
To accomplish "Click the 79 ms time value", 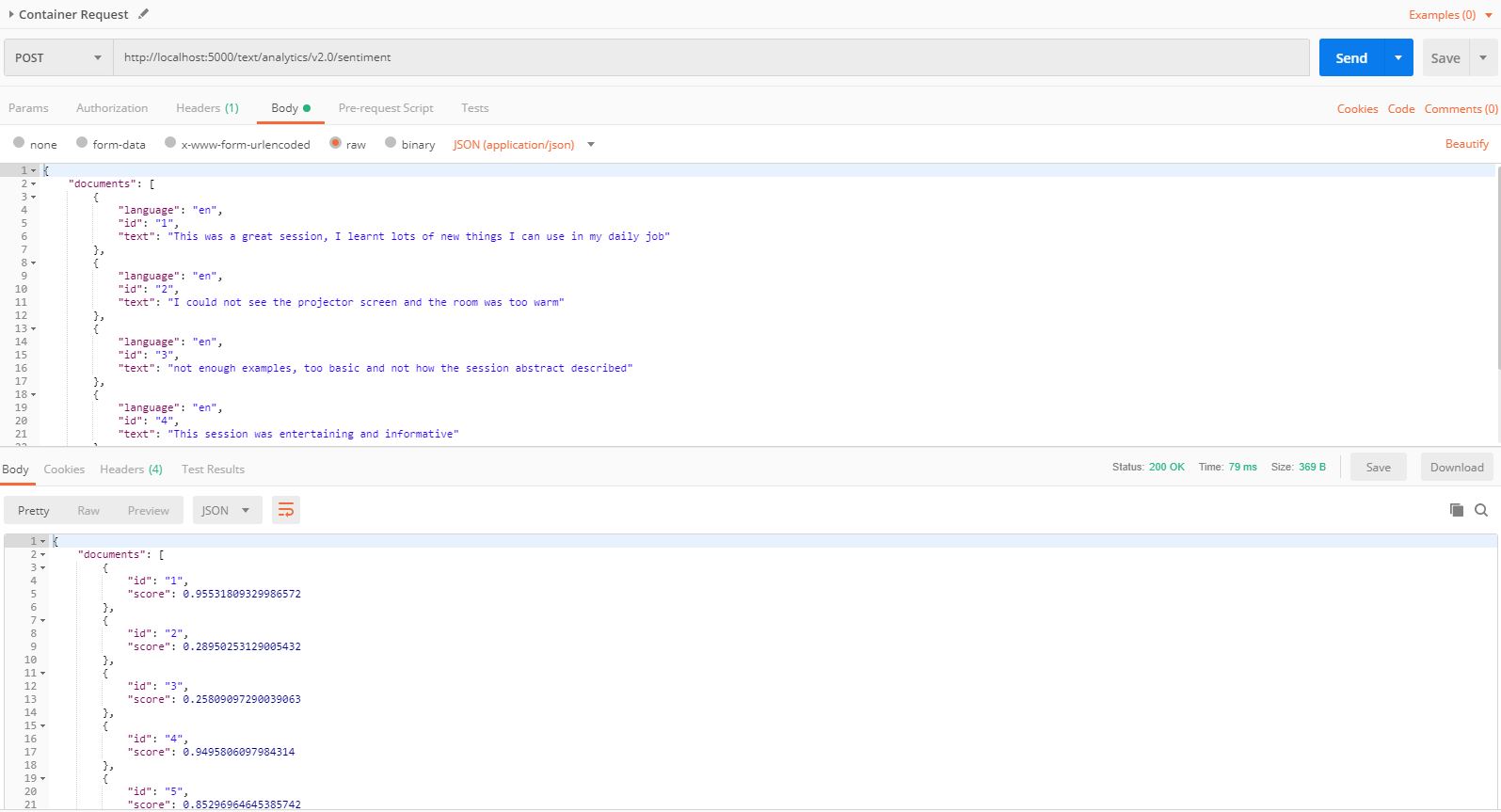I will (1242, 468).
